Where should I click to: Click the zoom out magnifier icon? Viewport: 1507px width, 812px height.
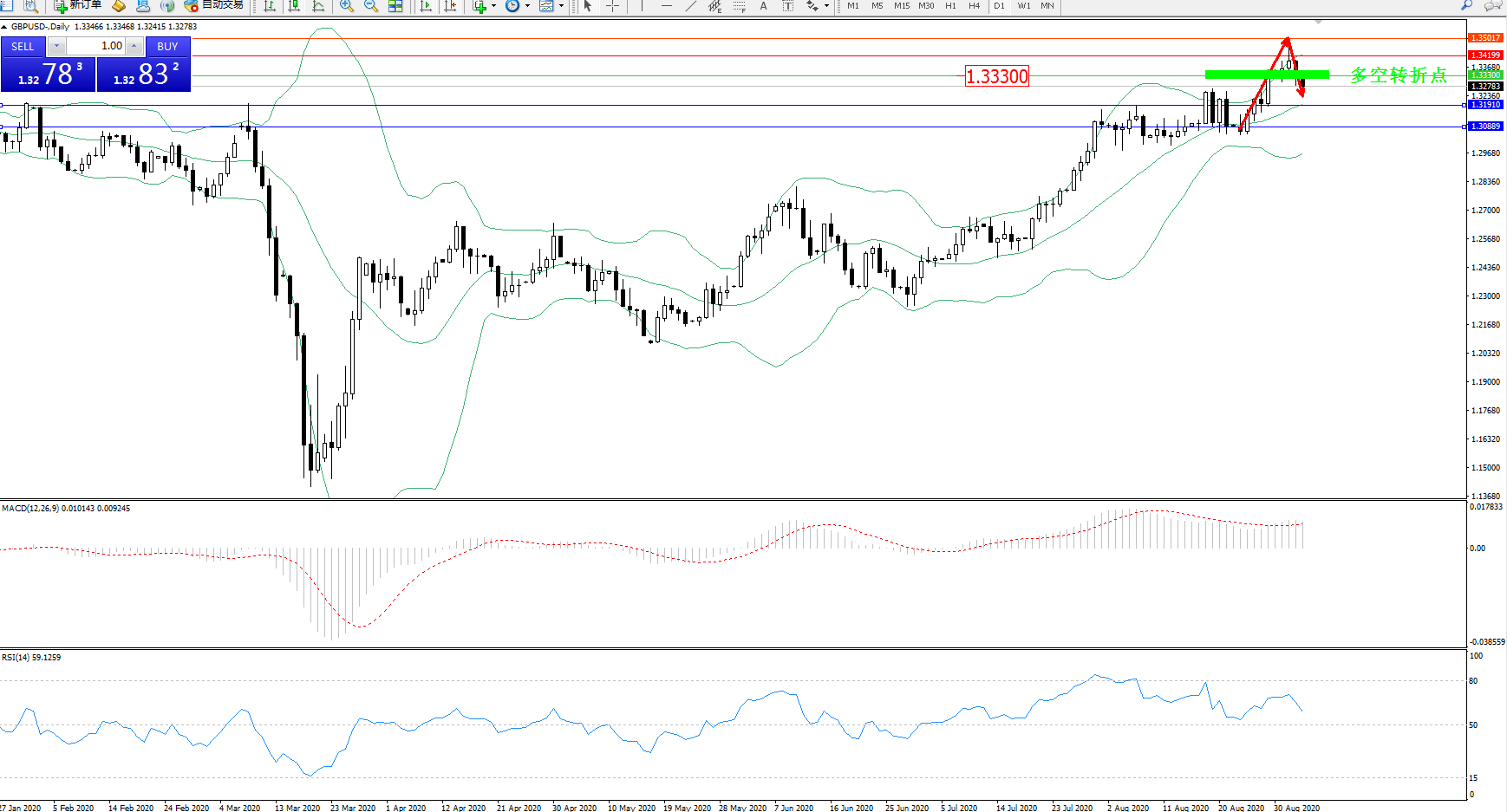371,6
